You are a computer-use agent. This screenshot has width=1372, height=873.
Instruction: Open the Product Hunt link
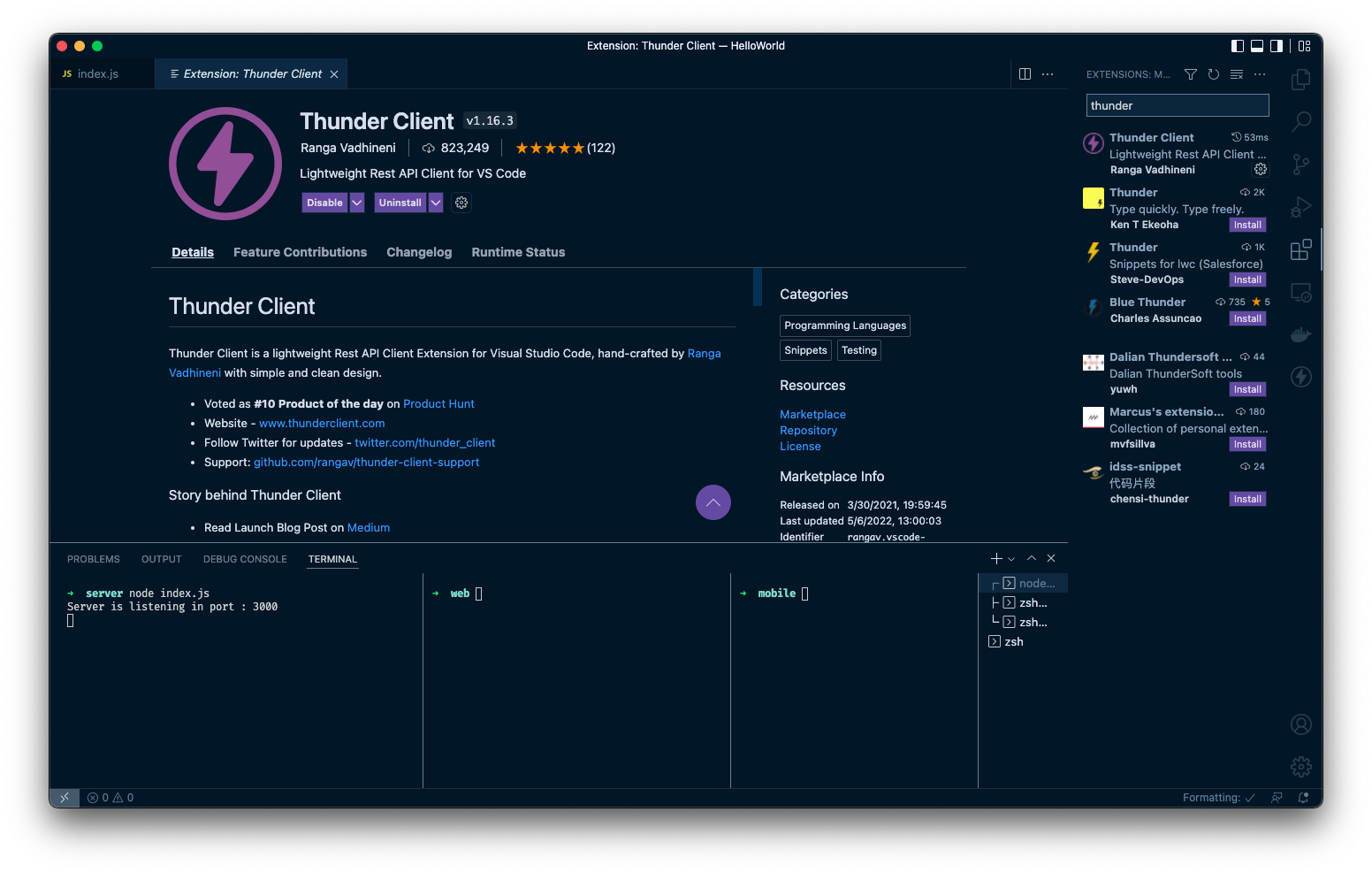438,403
